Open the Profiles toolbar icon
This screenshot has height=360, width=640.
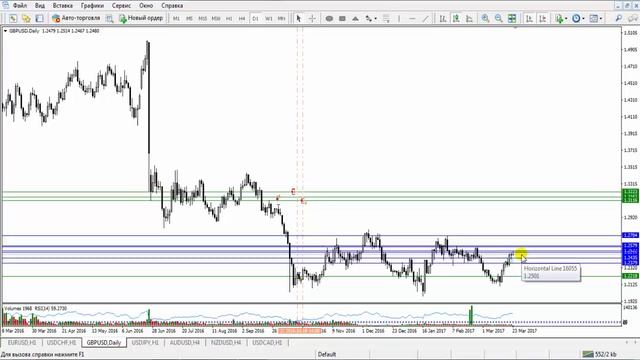point(26,18)
